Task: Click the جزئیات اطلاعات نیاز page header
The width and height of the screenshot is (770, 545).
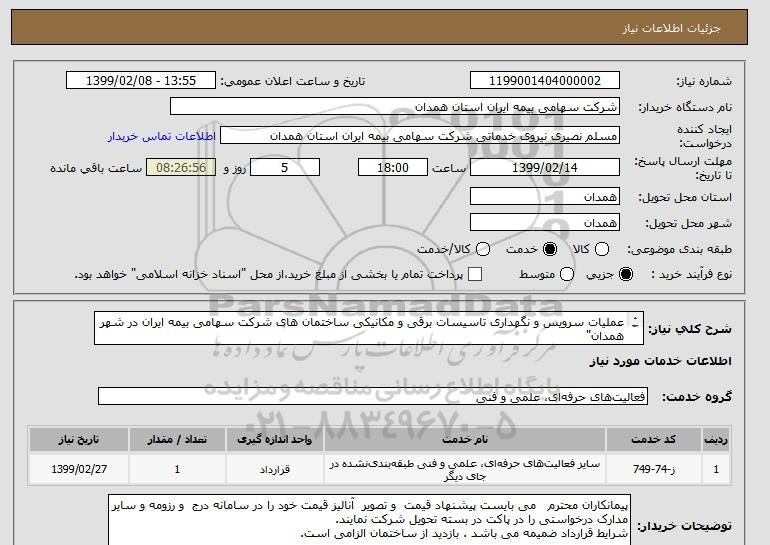Action: pos(671,28)
